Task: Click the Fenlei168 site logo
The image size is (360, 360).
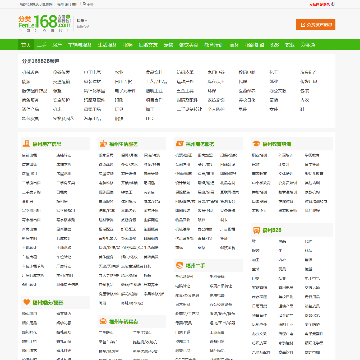Action: click(x=45, y=22)
